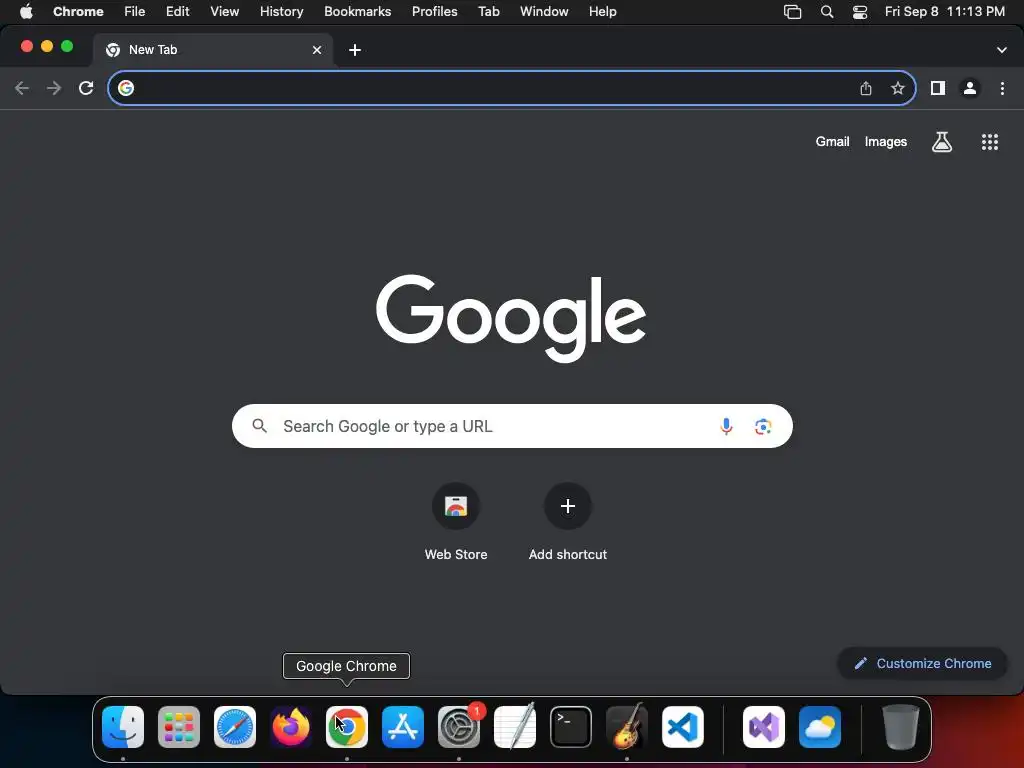Image resolution: width=1024 pixels, height=768 pixels.
Task: Launch Safari from the Dock
Action: (235, 727)
